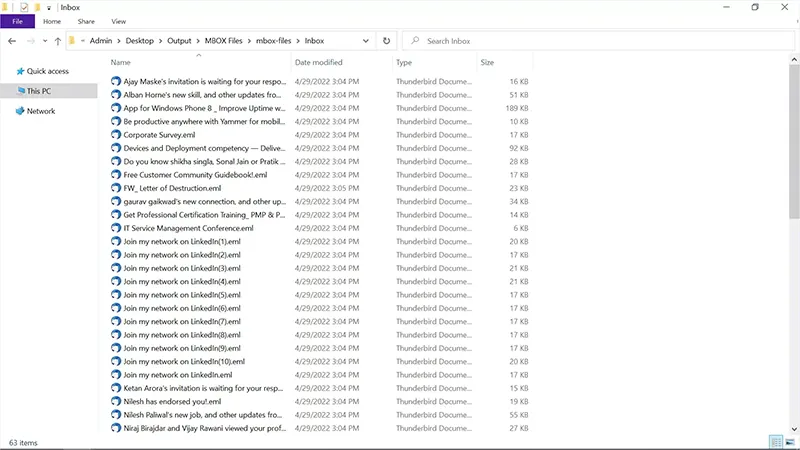Select file Join my network on LinkedIn(8).eml
Image resolution: width=800 pixels, height=450 pixels.
(182, 335)
